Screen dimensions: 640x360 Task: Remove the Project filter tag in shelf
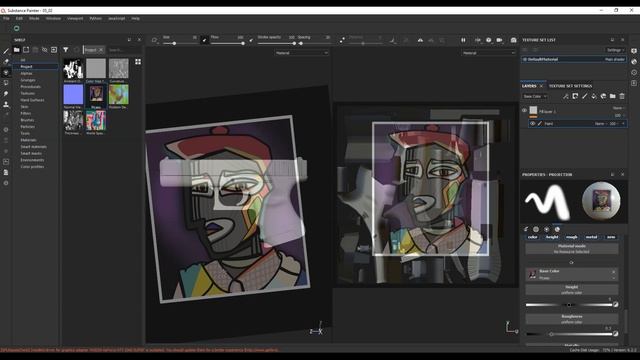[x=101, y=50]
